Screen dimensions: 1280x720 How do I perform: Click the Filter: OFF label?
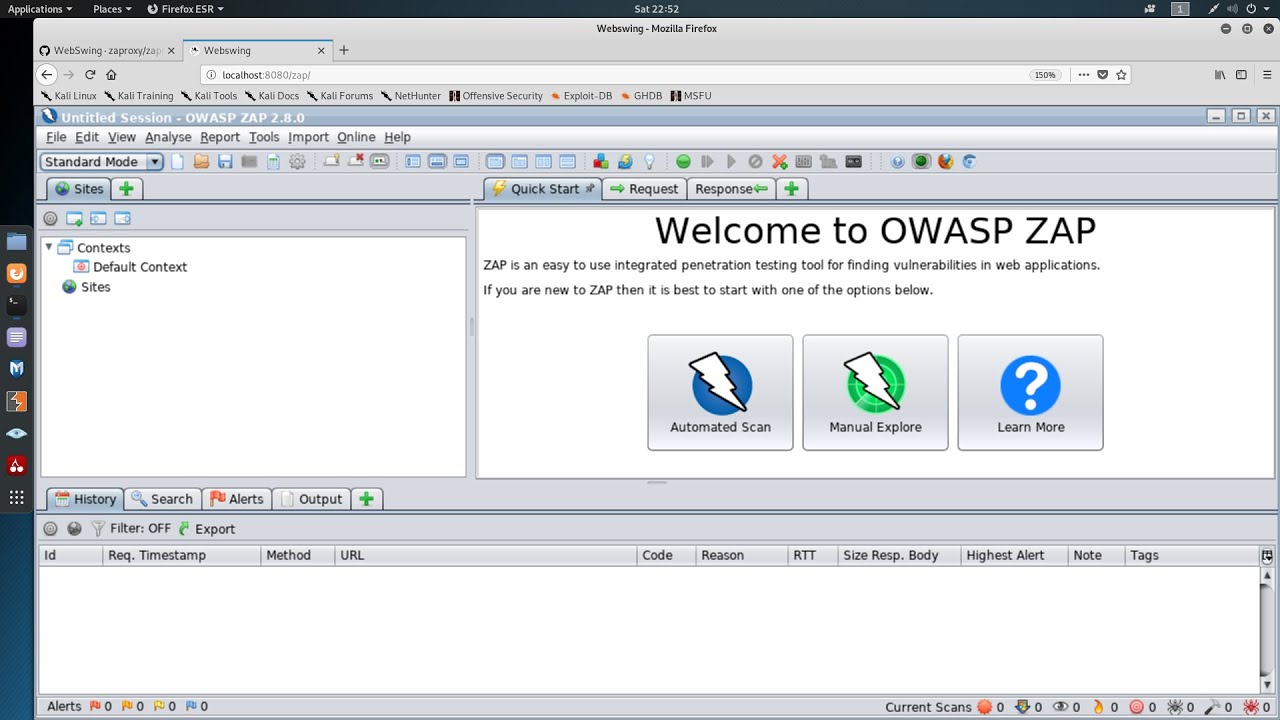click(x=141, y=529)
